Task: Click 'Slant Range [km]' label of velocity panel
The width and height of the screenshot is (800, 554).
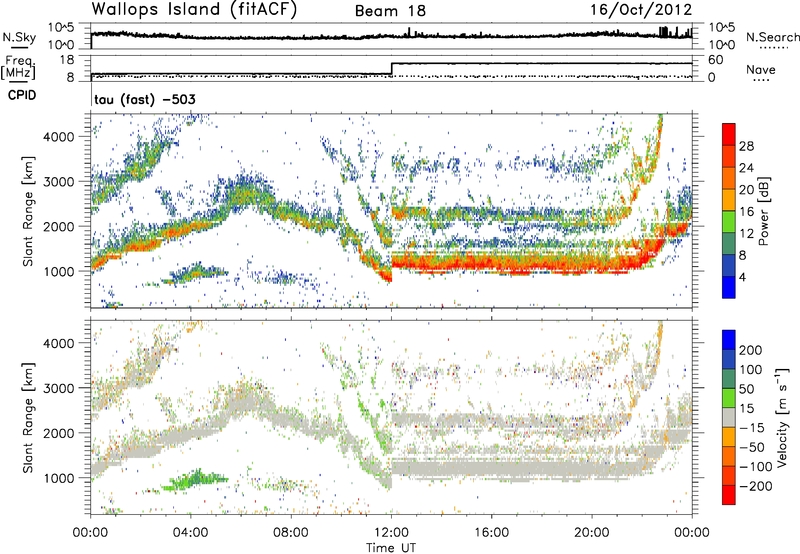Action: tap(28, 417)
